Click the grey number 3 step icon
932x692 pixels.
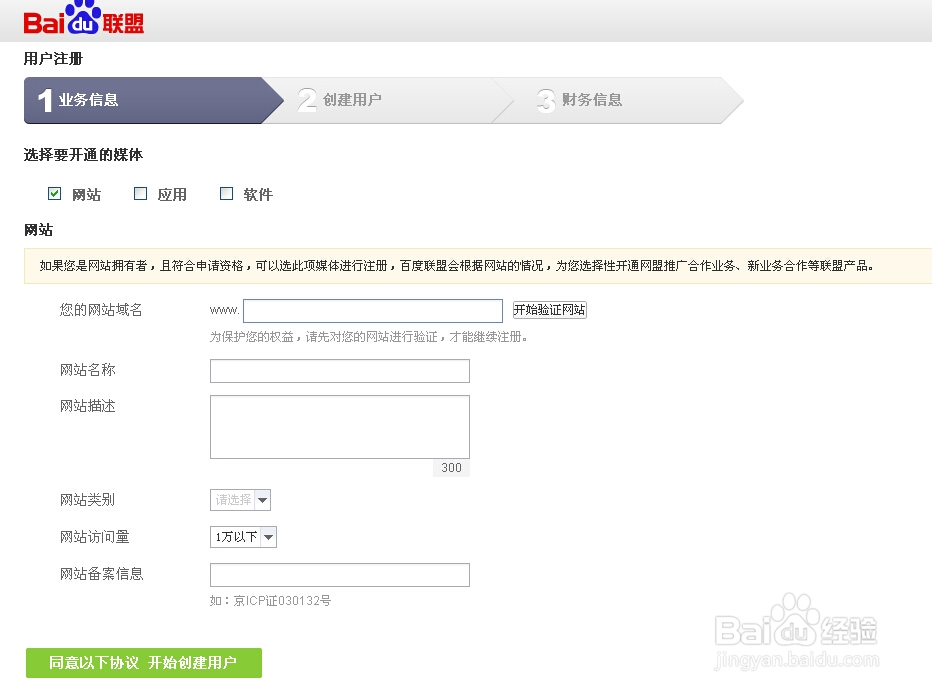[546, 100]
